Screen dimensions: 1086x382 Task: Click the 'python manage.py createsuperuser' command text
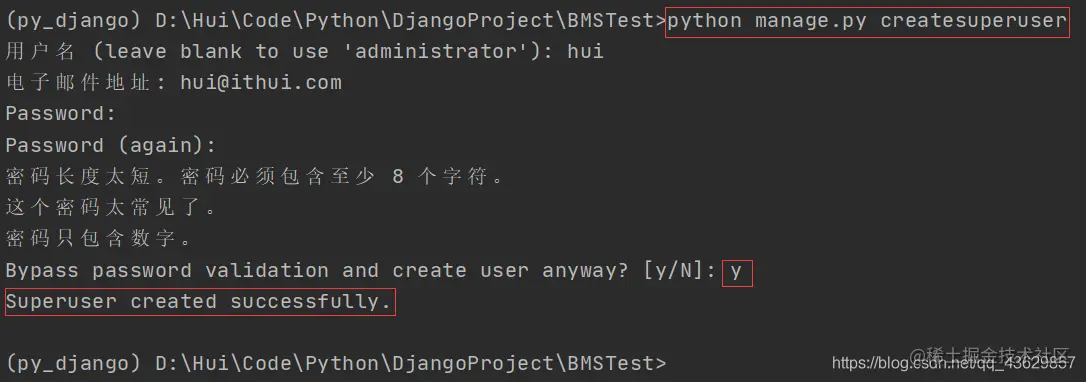pyautogui.click(x=866, y=20)
